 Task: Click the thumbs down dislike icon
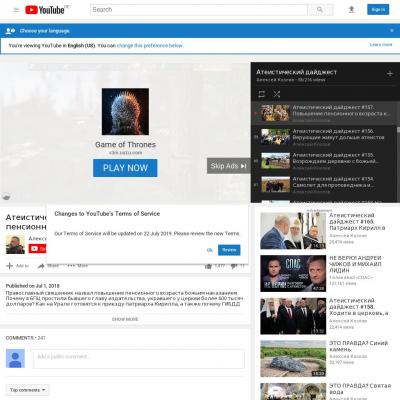(234, 266)
